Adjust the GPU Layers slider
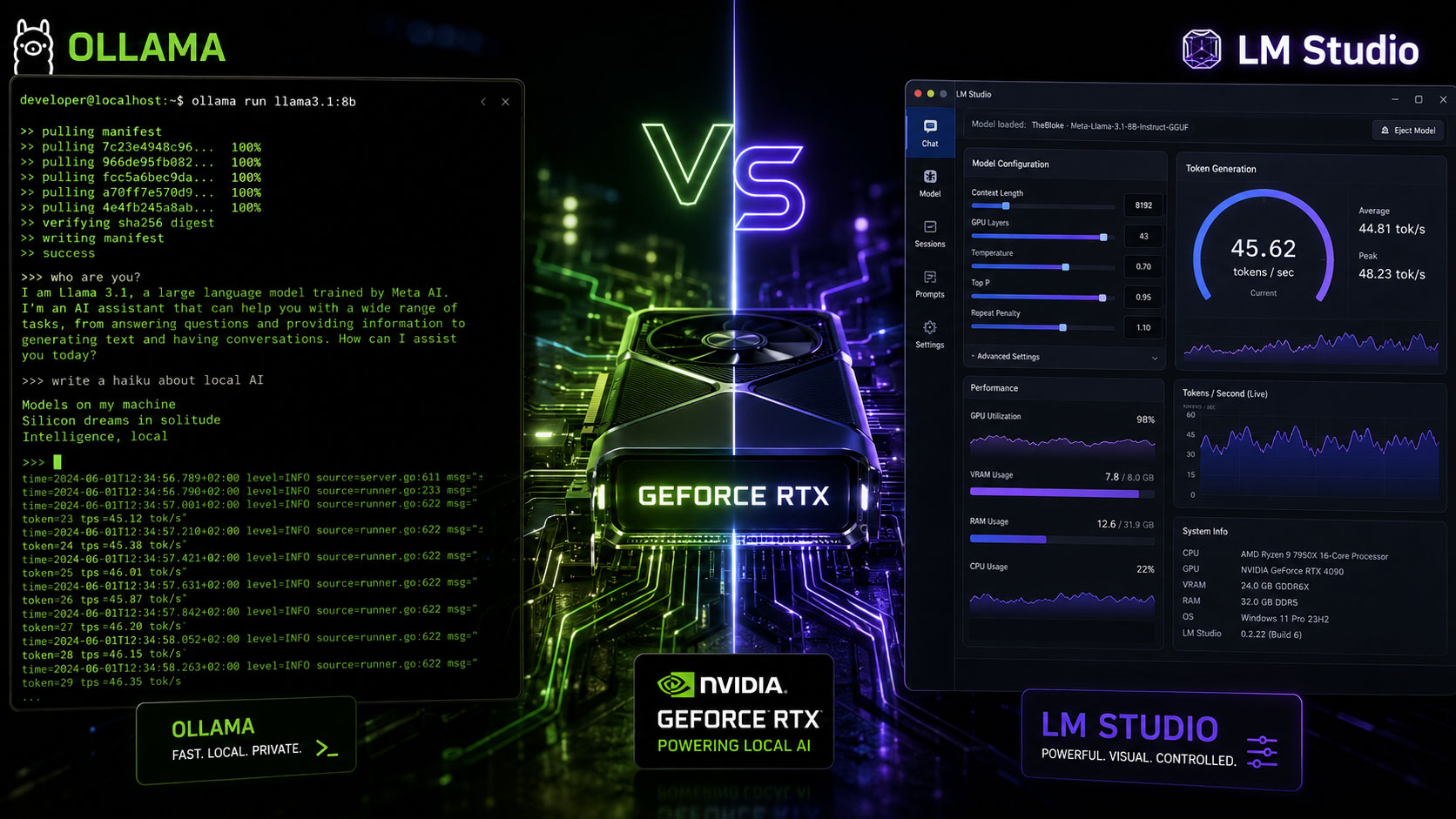The height and width of the screenshot is (819, 1456). click(1042, 237)
